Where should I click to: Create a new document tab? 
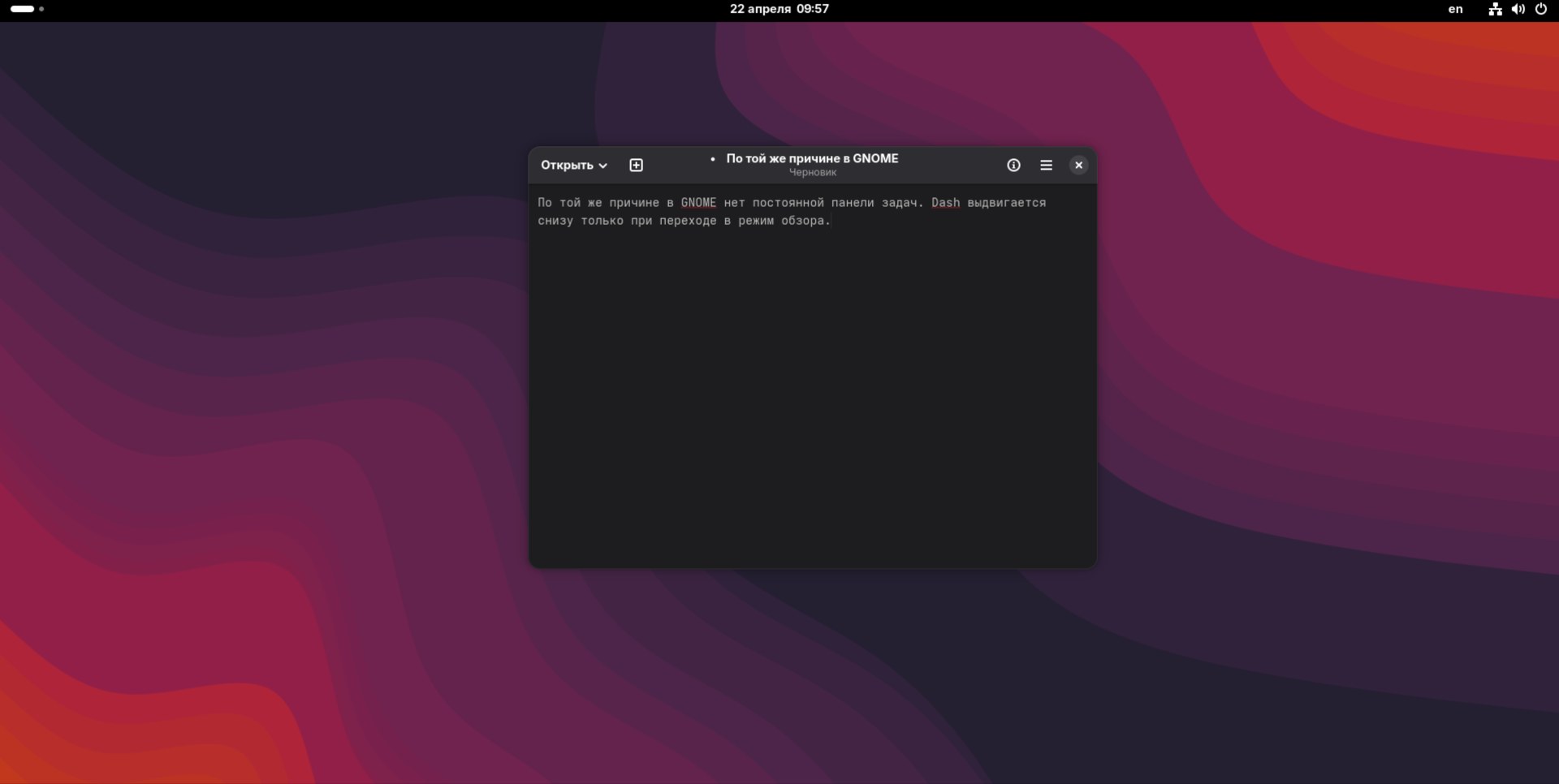(x=636, y=166)
